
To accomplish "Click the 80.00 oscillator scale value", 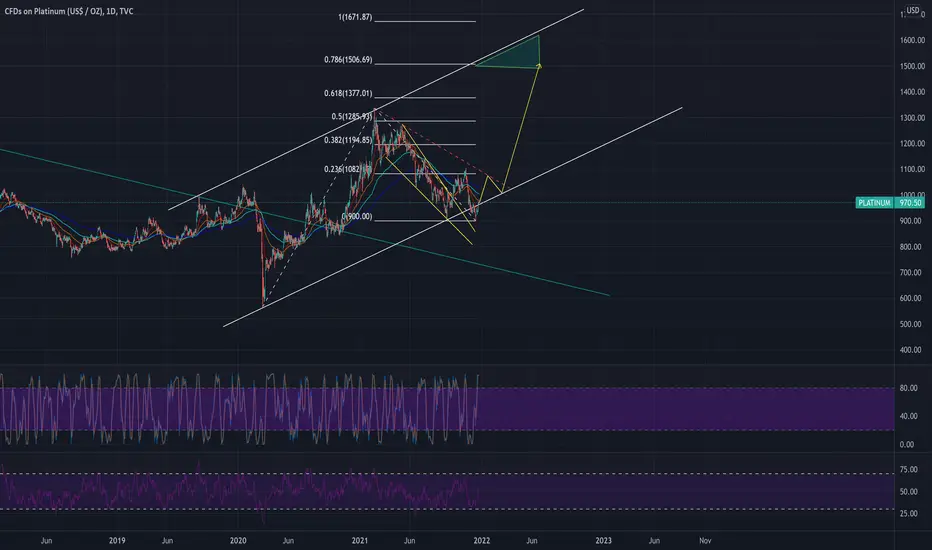I will click(908, 388).
